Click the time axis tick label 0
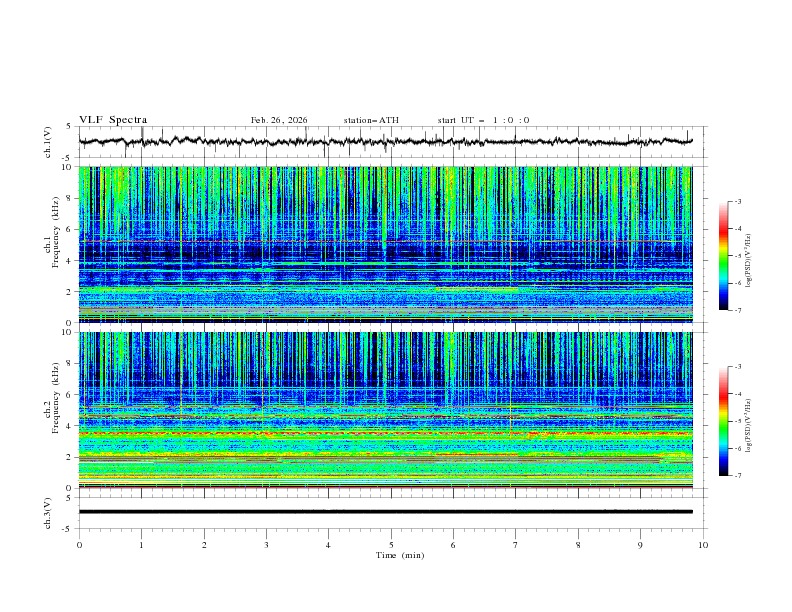 click(79, 545)
